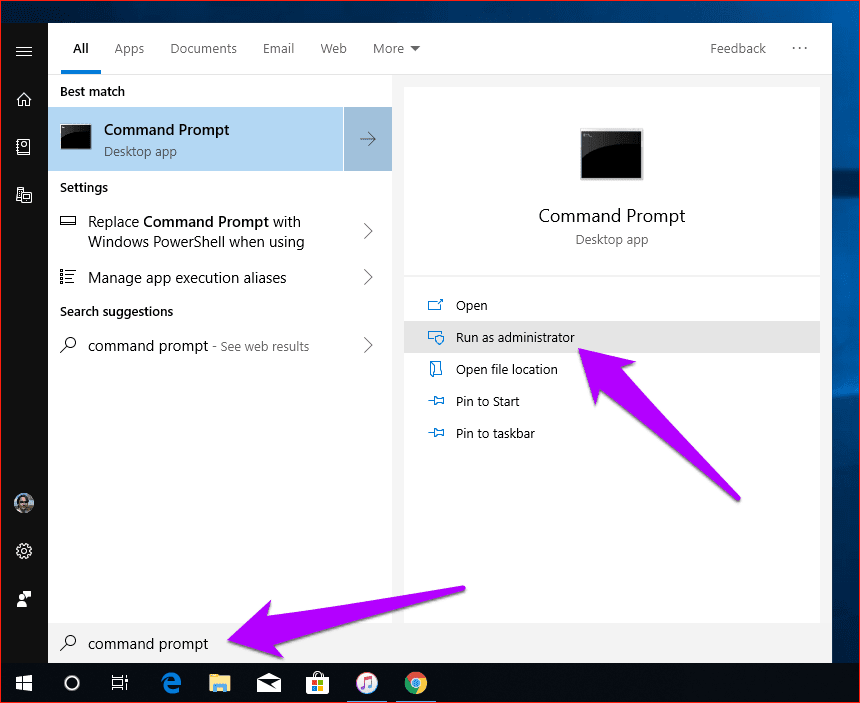Screen dimensions: 860x703
Task: Open Task View on taskbar
Action: (120, 683)
